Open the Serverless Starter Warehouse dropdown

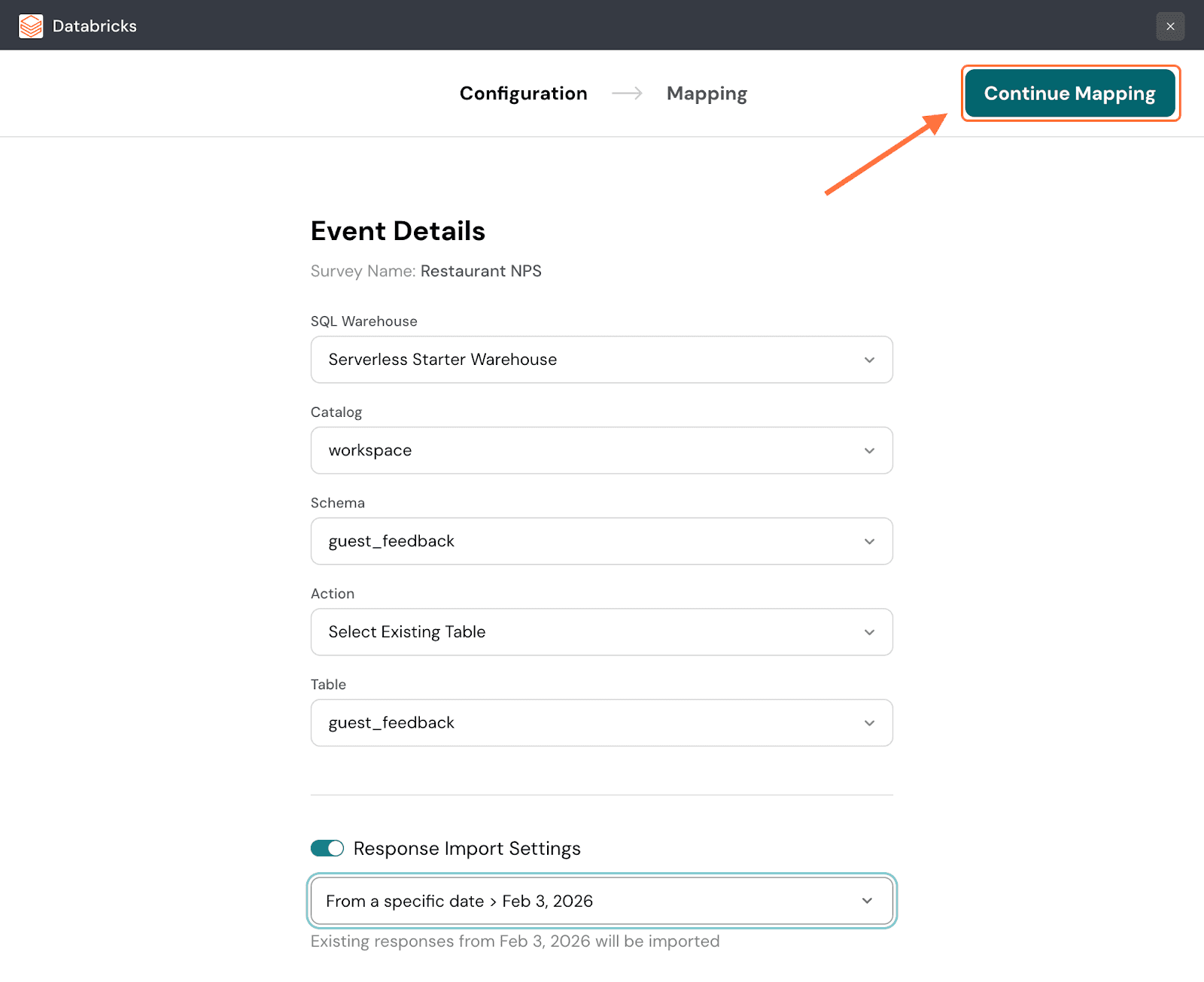[x=587, y=360]
